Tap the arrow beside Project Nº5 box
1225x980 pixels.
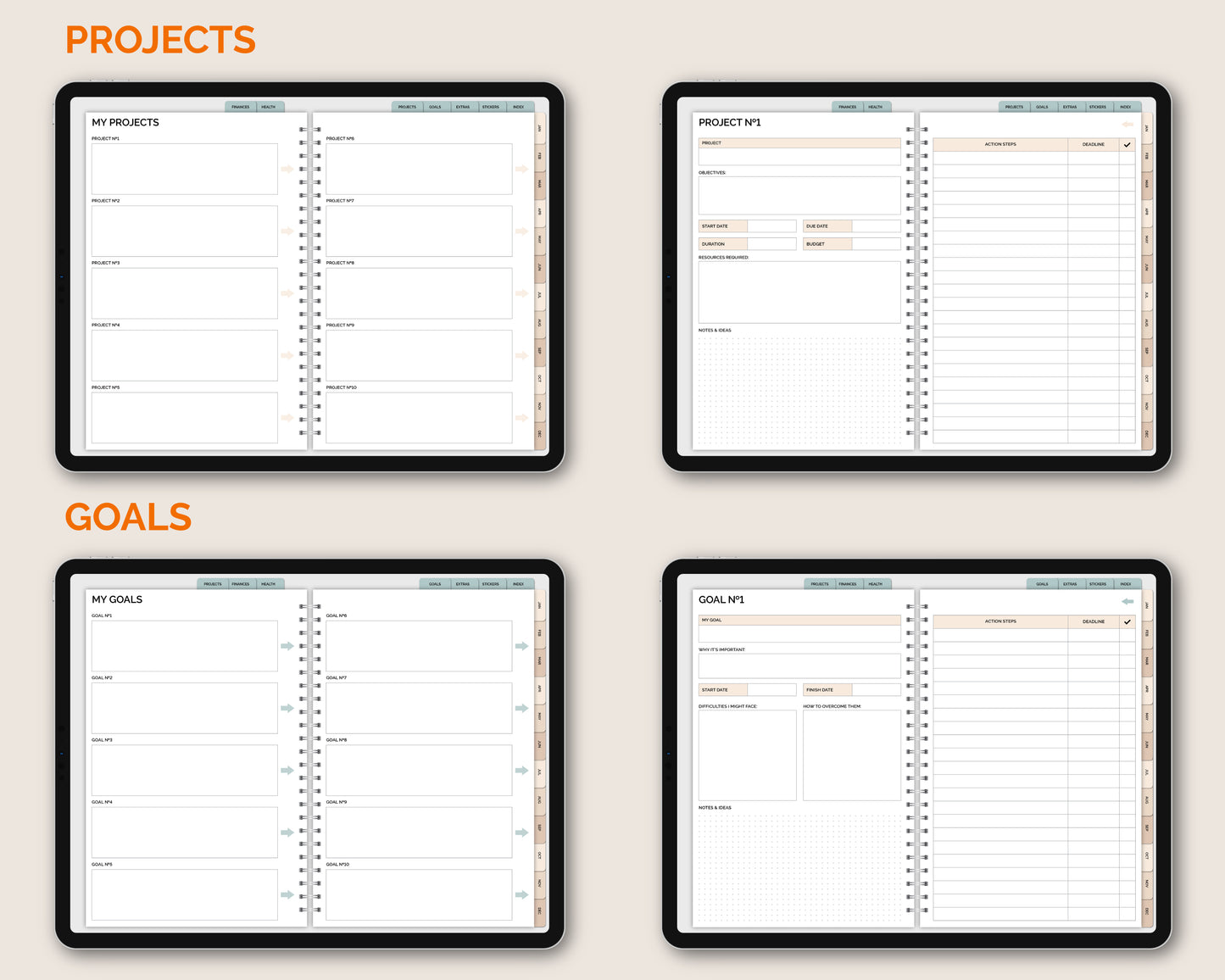(287, 418)
